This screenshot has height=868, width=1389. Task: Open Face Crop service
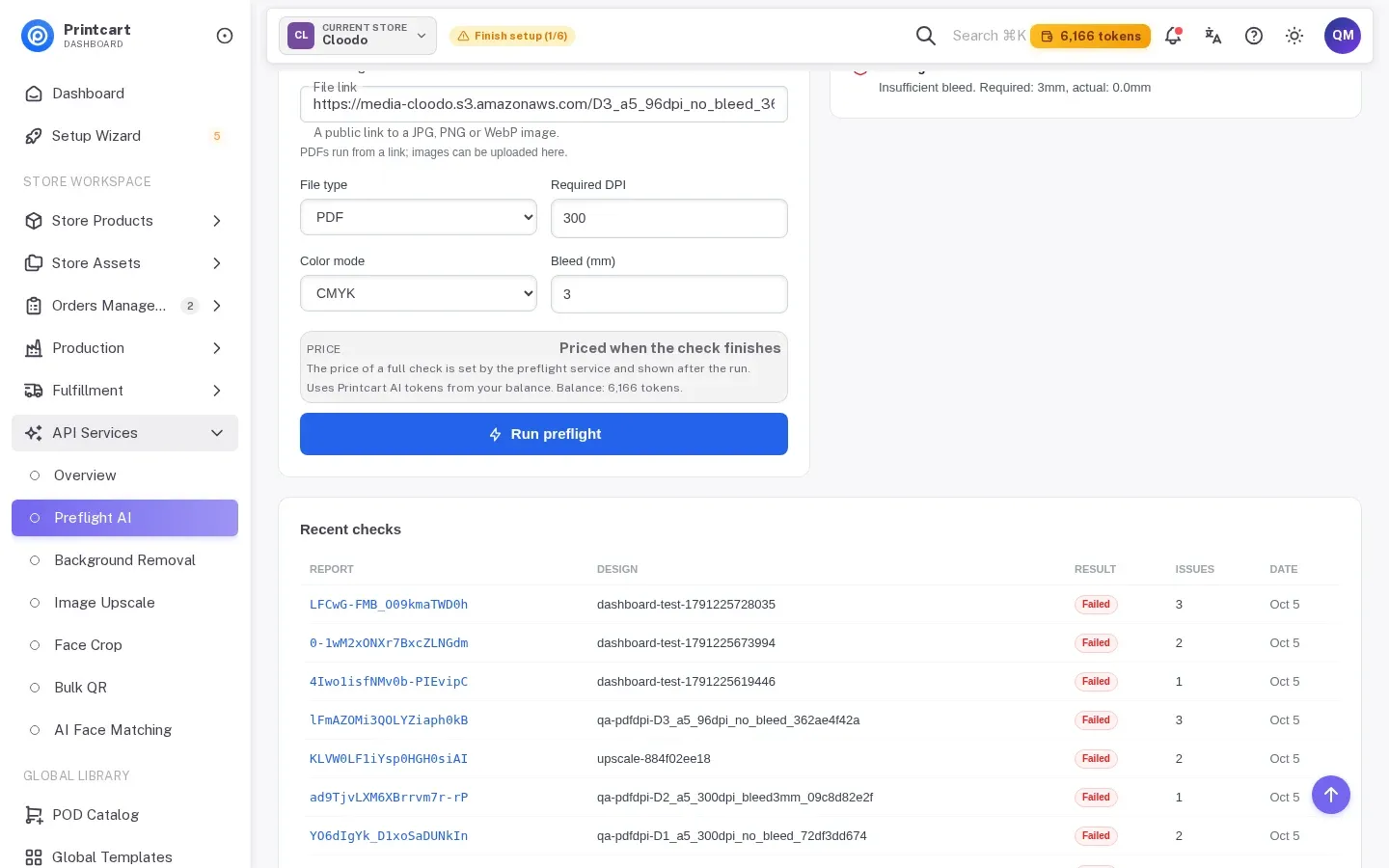pyautogui.click(x=124, y=645)
